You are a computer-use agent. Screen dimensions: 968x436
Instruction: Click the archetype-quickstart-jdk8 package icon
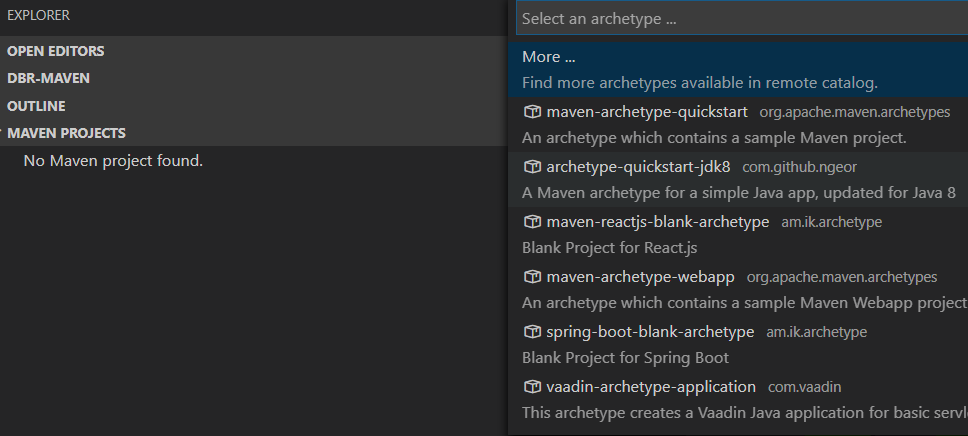pyautogui.click(x=532, y=167)
